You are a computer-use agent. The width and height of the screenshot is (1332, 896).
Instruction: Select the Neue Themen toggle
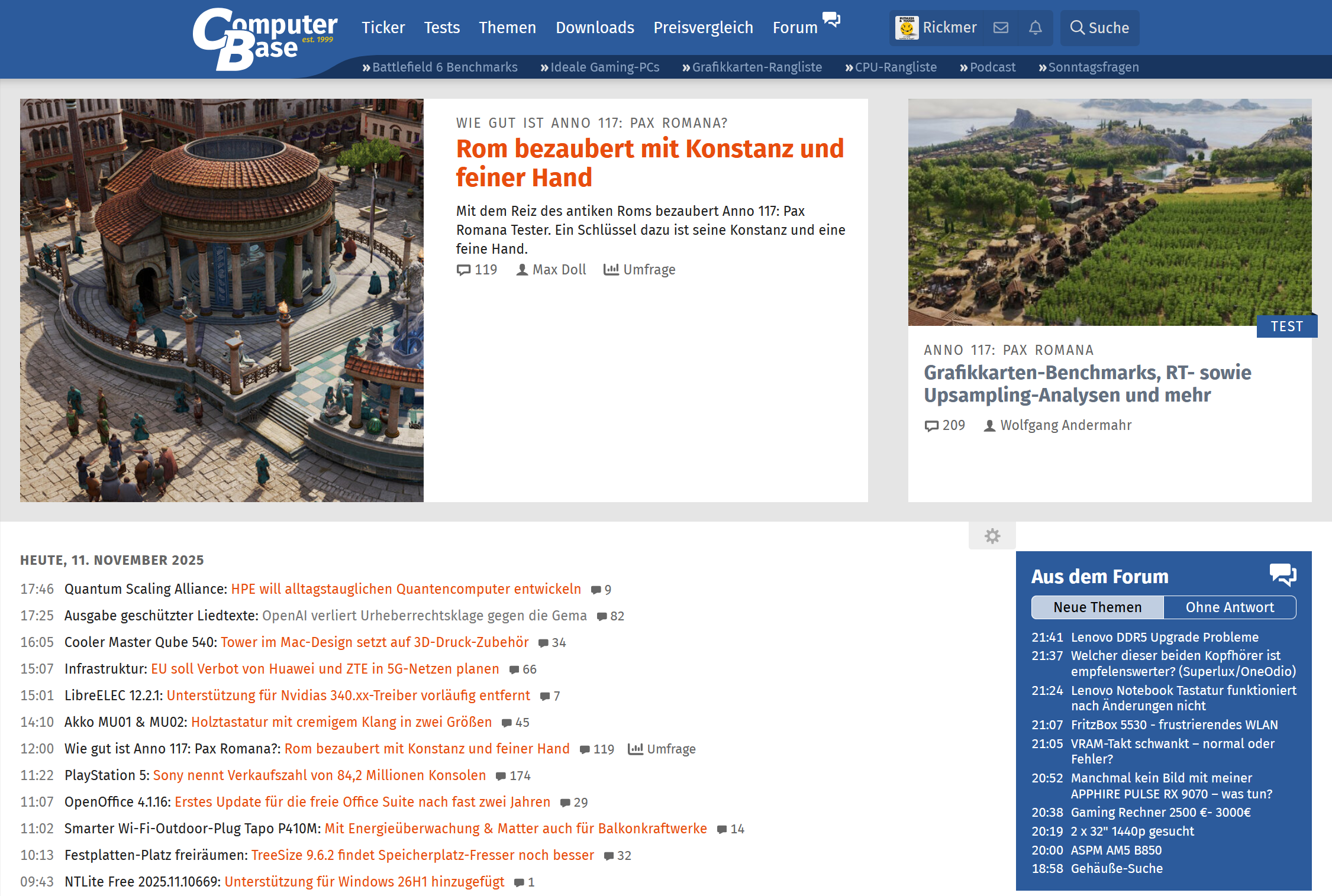coord(1097,607)
